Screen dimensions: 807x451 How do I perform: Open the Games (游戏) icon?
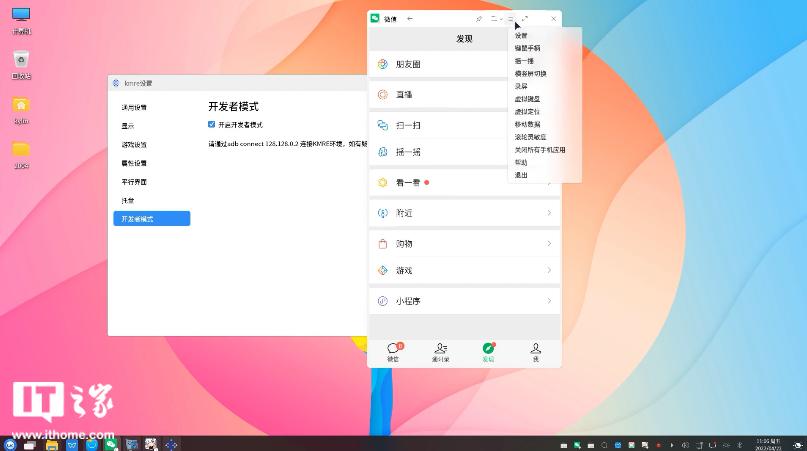pos(382,270)
